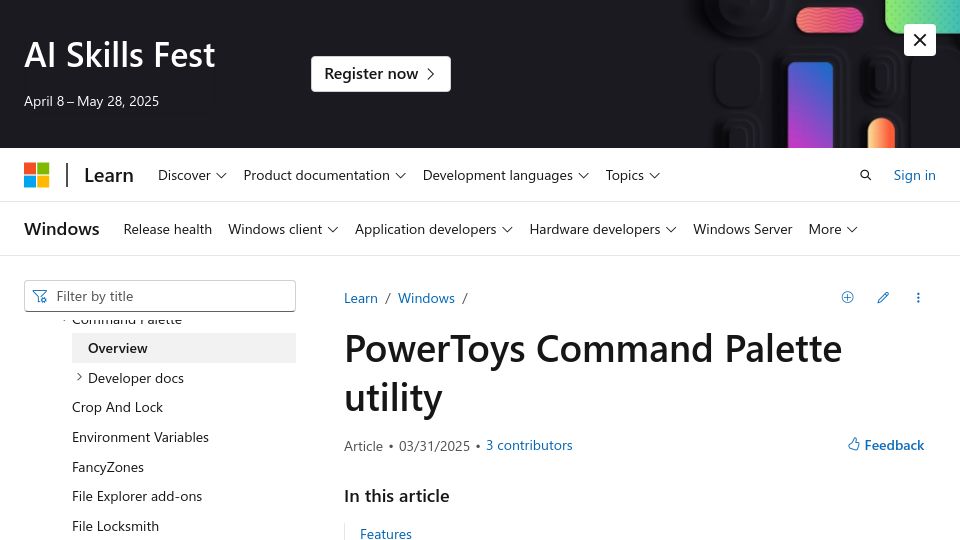The height and width of the screenshot is (540, 960).
Task: Click the Register now button
Action: (381, 74)
